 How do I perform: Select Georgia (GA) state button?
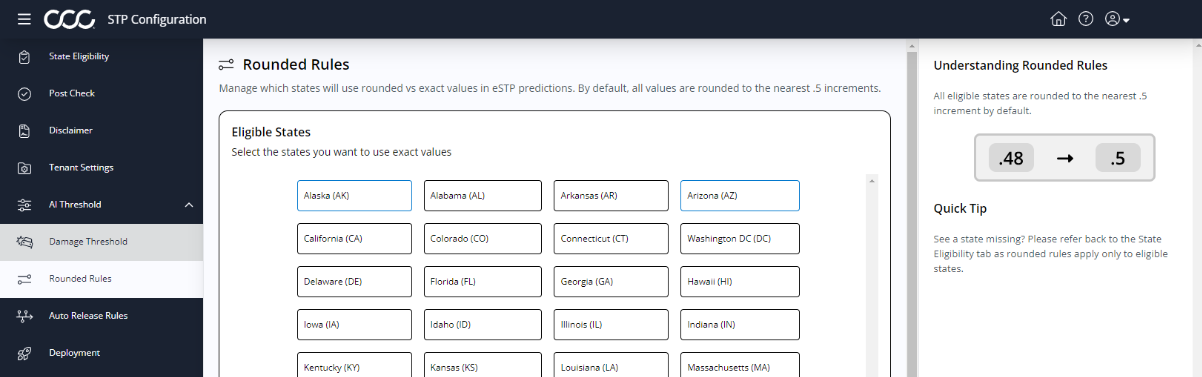tap(611, 282)
